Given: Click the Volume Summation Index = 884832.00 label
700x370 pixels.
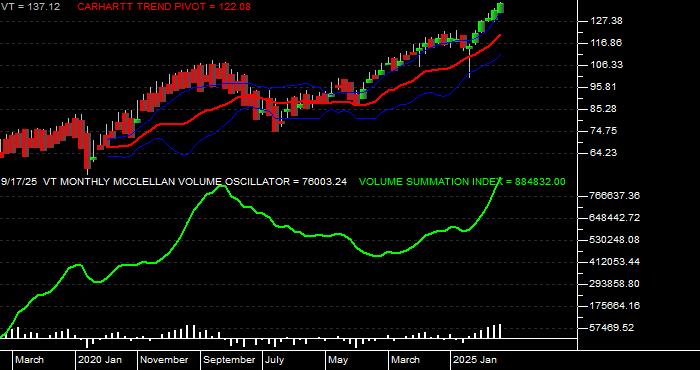Looking at the screenshot, I should (x=462, y=182).
